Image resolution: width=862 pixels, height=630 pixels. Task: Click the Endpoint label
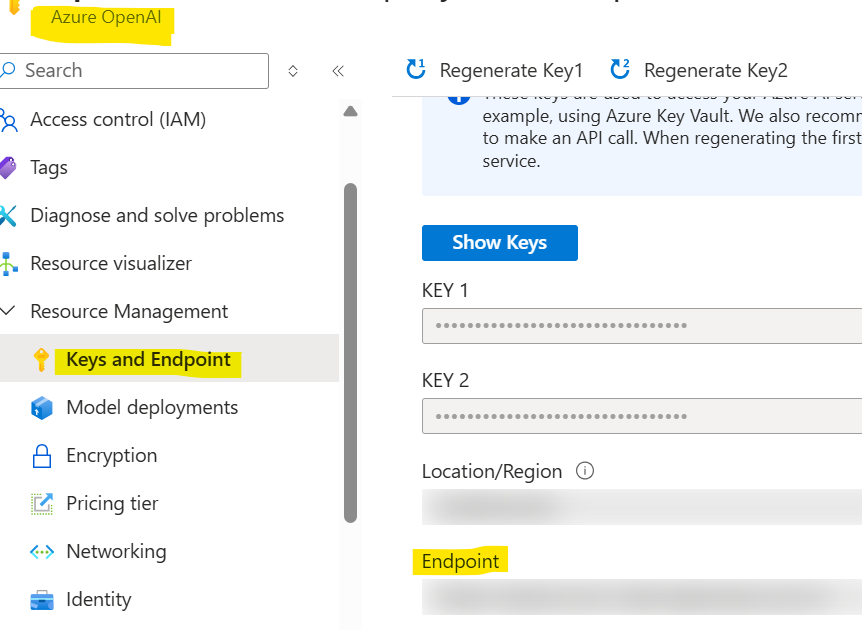point(460,561)
